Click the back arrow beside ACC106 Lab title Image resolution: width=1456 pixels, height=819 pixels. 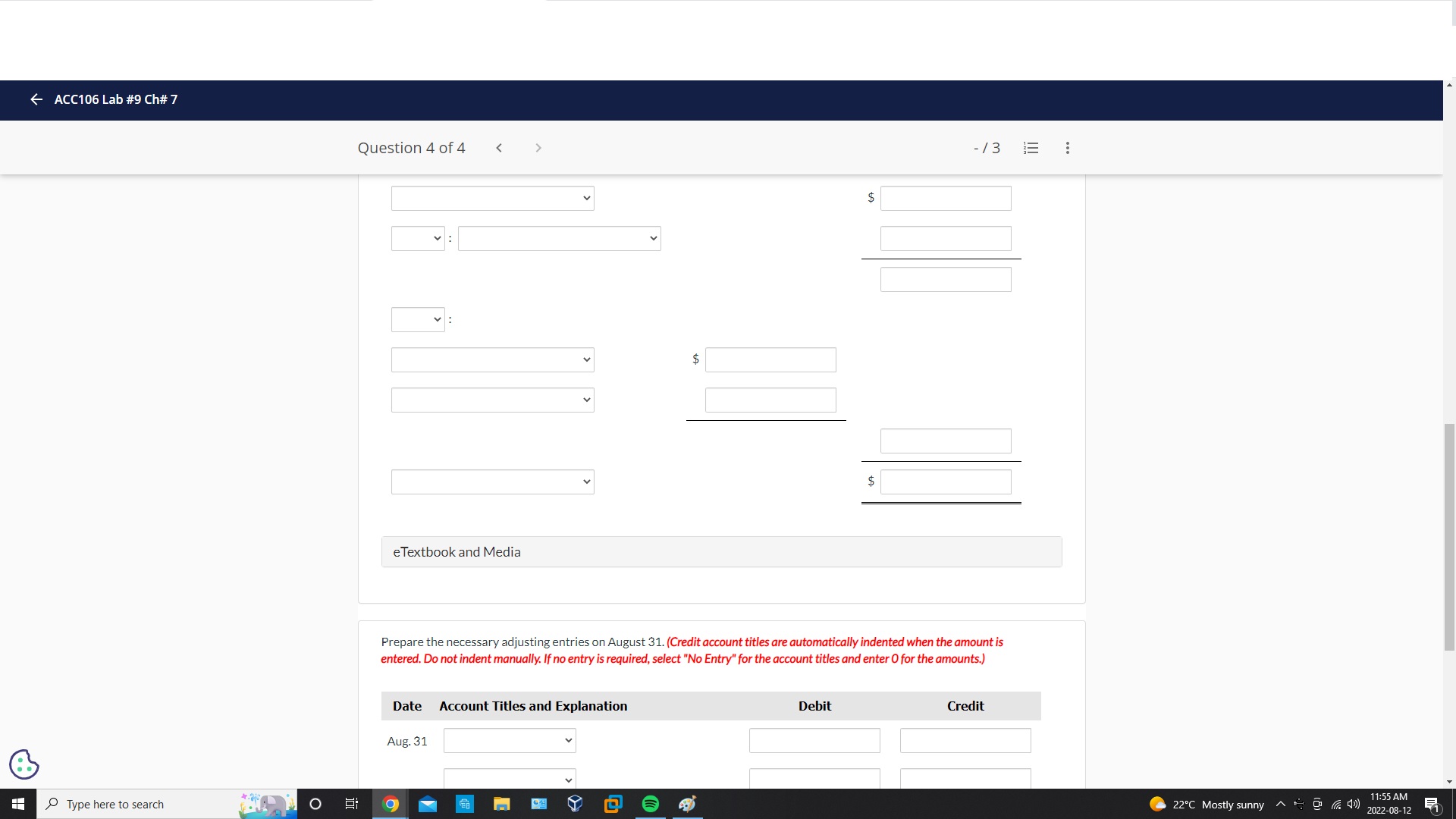coord(36,99)
